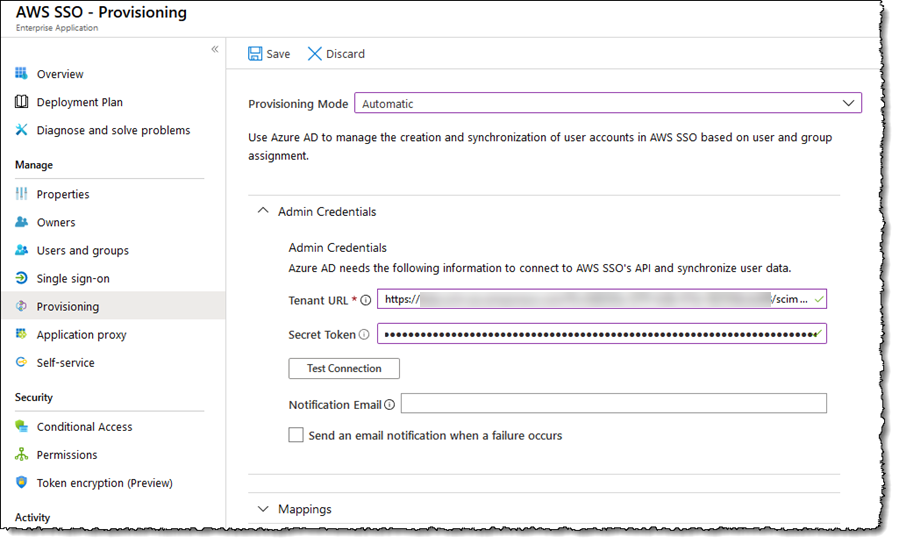The width and height of the screenshot is (899, 544).
Task: Open Application proxy page
Action: tap(81, 335)
